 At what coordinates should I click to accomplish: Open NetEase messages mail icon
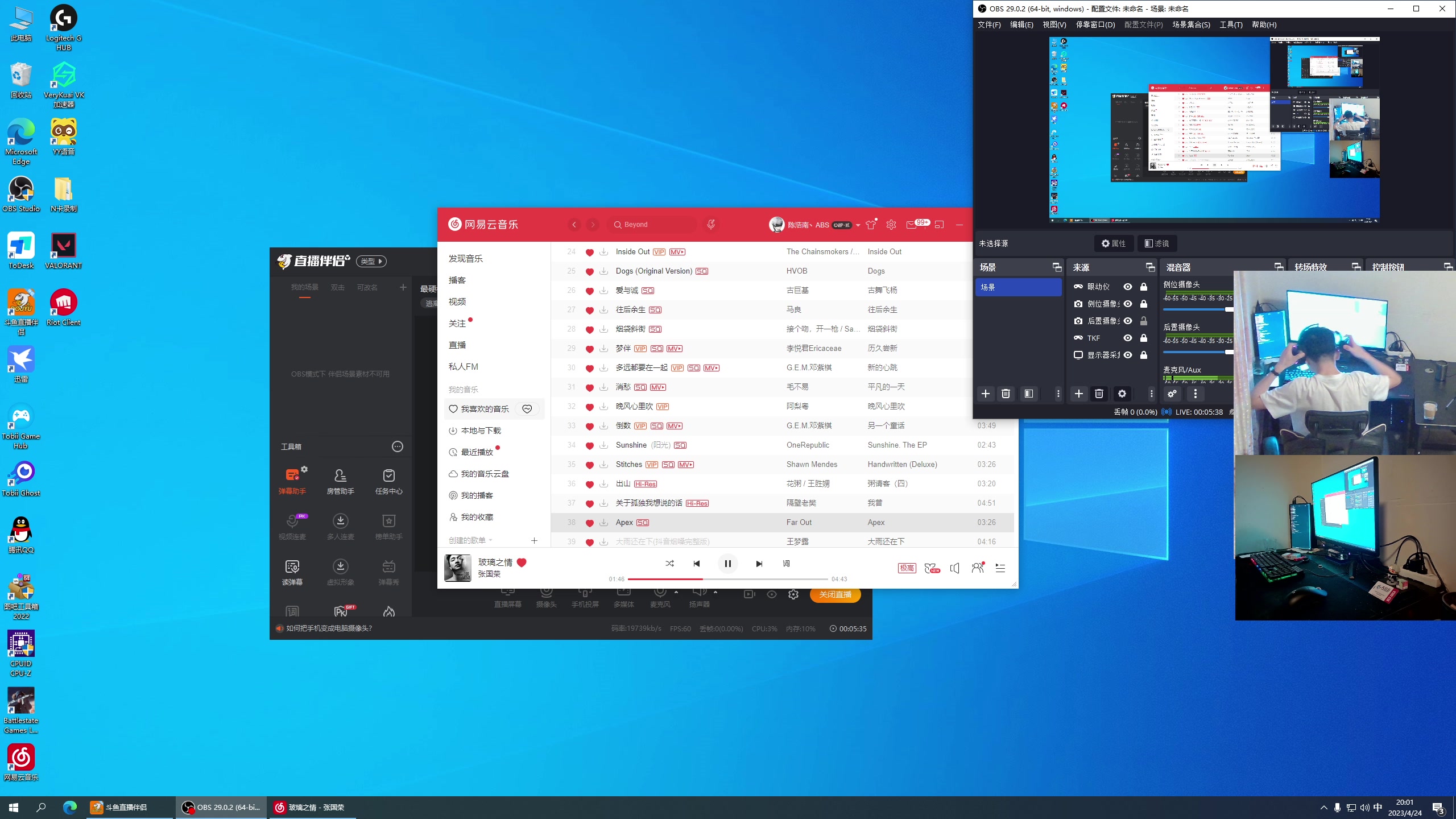tap(911, 225)
